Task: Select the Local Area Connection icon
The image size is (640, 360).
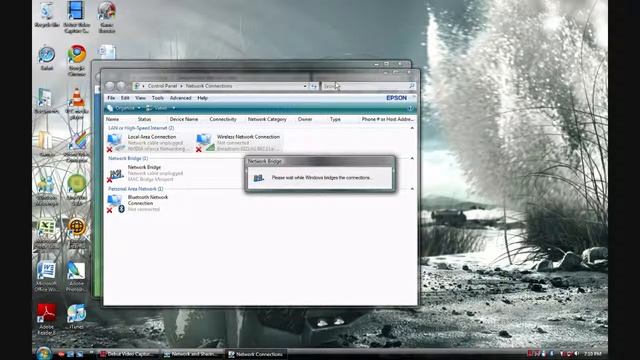Action: click(x=116, y=142)
